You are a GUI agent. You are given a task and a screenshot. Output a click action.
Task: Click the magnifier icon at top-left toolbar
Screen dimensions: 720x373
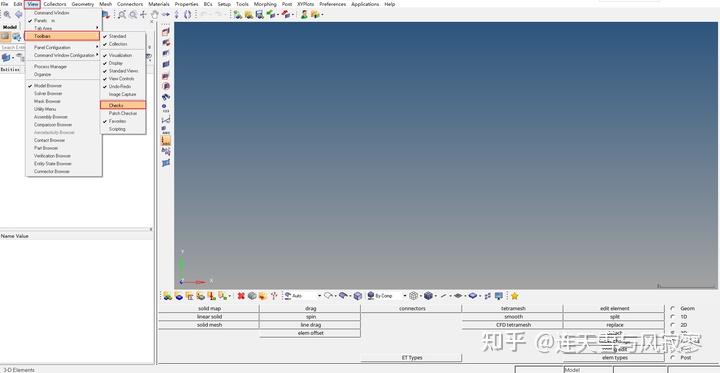7,14
